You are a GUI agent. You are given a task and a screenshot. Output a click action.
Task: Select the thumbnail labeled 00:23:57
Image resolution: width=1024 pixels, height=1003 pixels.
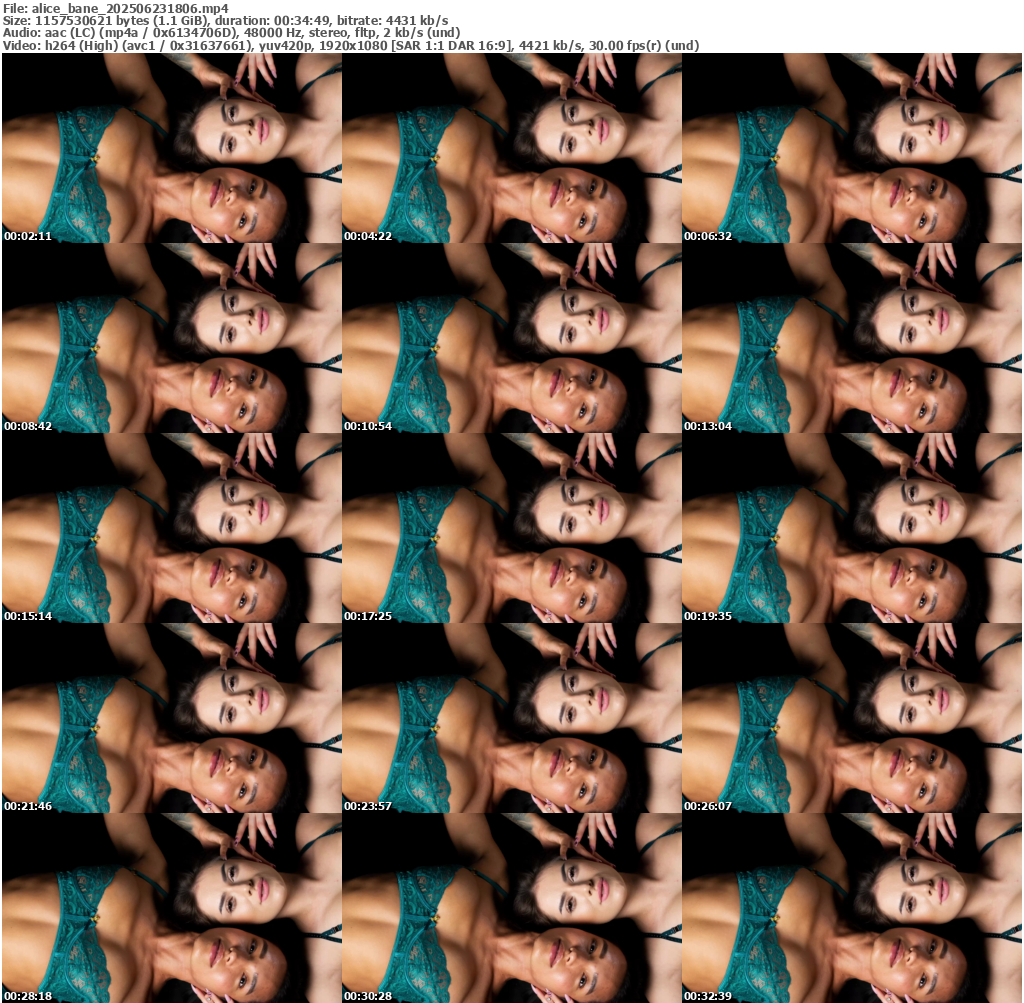click(511, 718)
